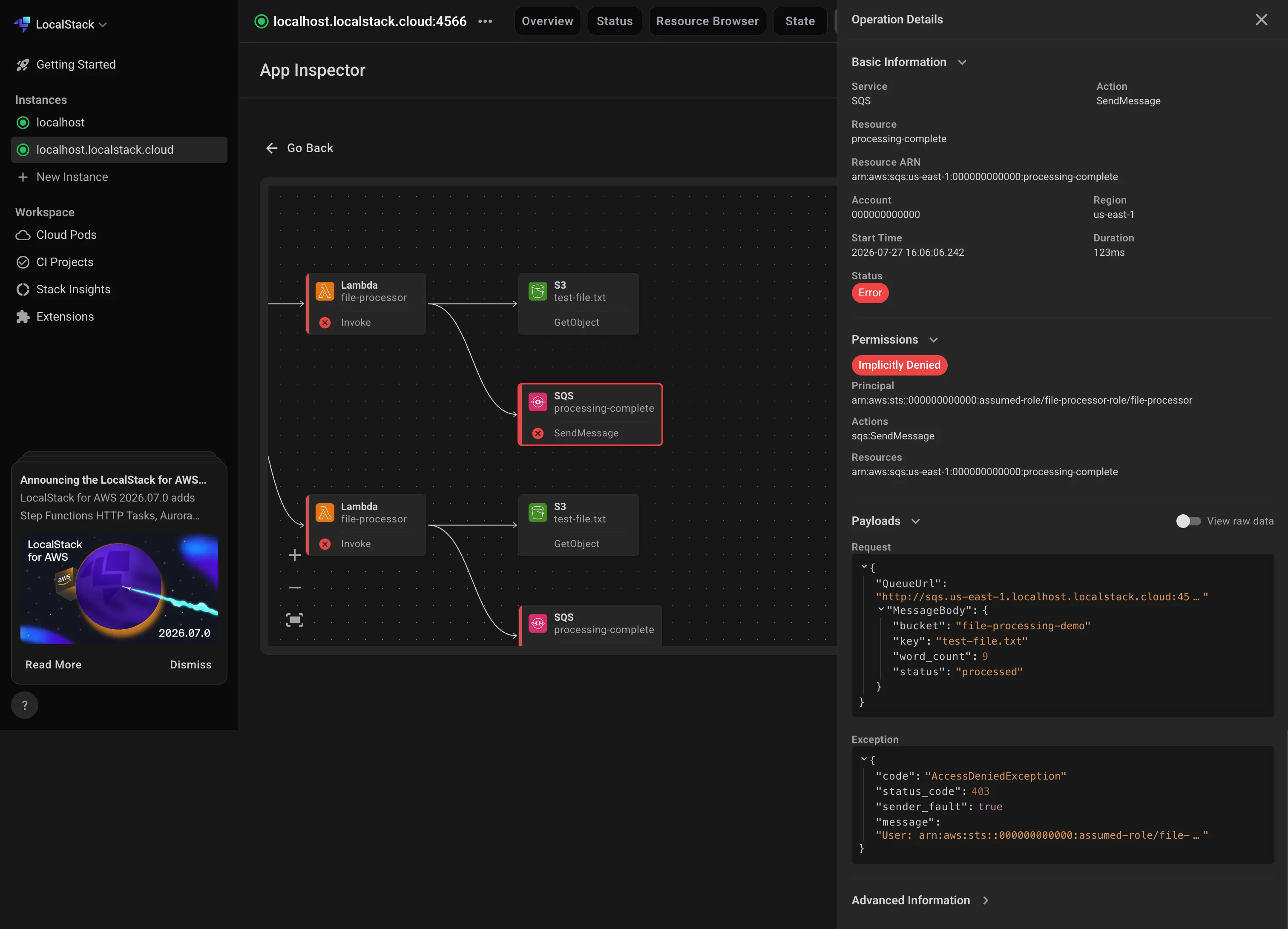This screenshot has width=1288, height=929.
Task: Click the pink SQS icon in the highlighted node
Action: coord(538,402)
